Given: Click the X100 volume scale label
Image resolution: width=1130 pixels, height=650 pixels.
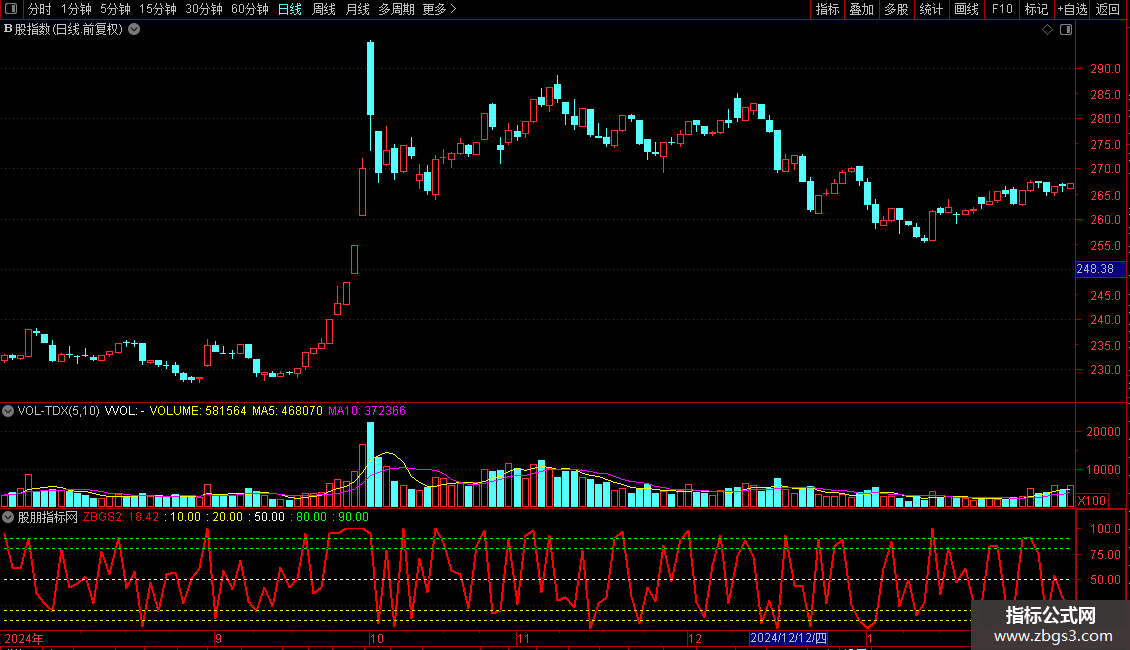Looking at the screenshot, I should [x=1092, y=500].
